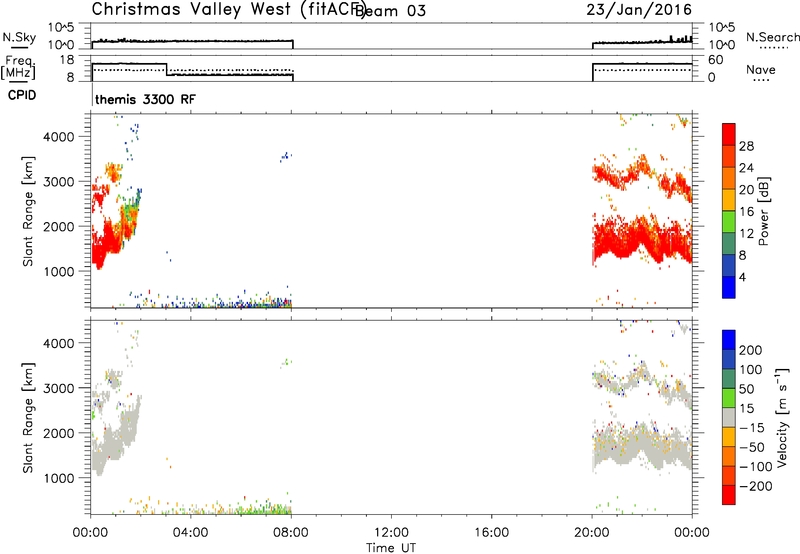Click the 'Time UT' axis title
The image size is (800, 554).
pyautogui.click(x=391, y=548)
